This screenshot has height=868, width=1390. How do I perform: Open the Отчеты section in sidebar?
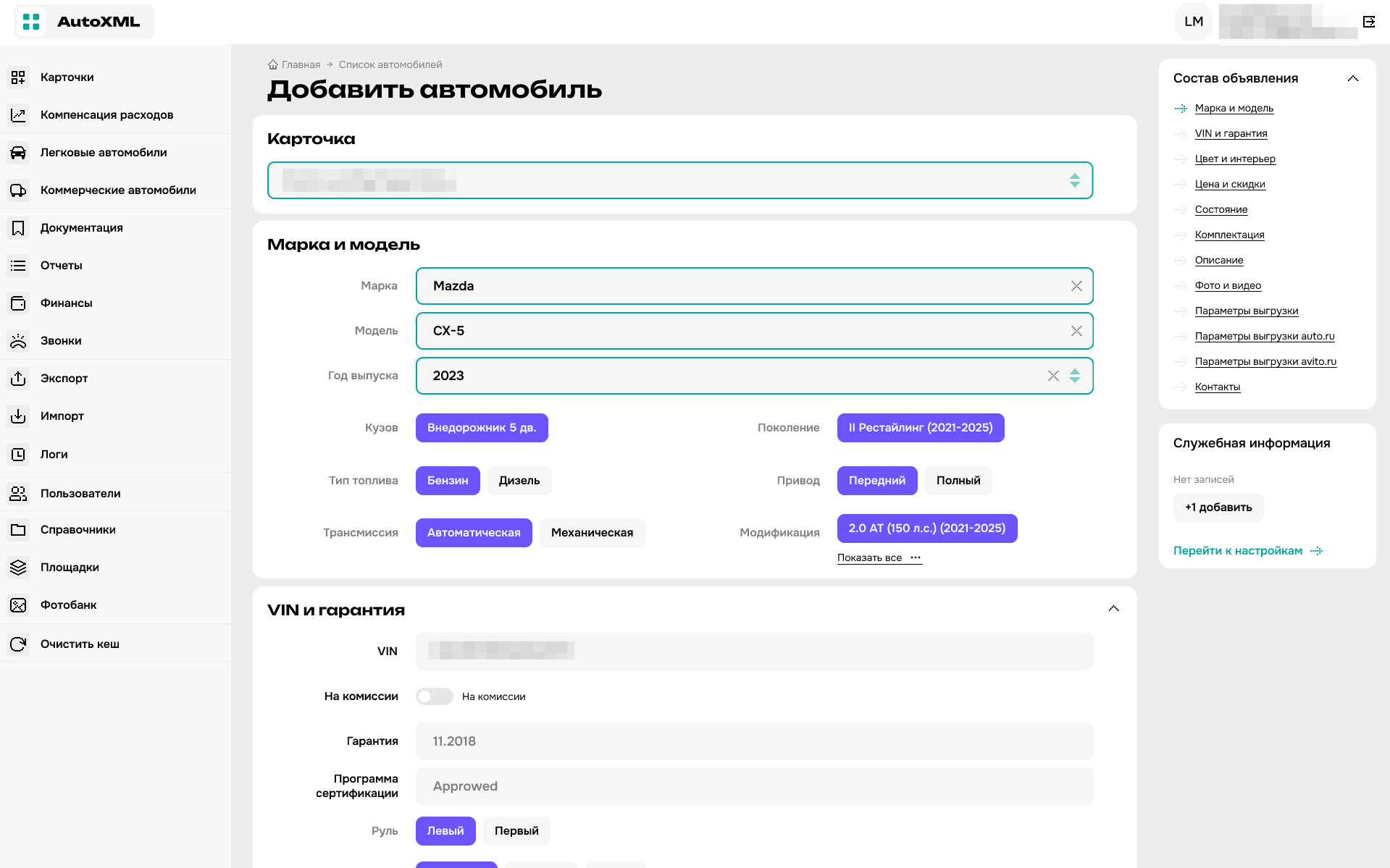(x=62, y=265)
